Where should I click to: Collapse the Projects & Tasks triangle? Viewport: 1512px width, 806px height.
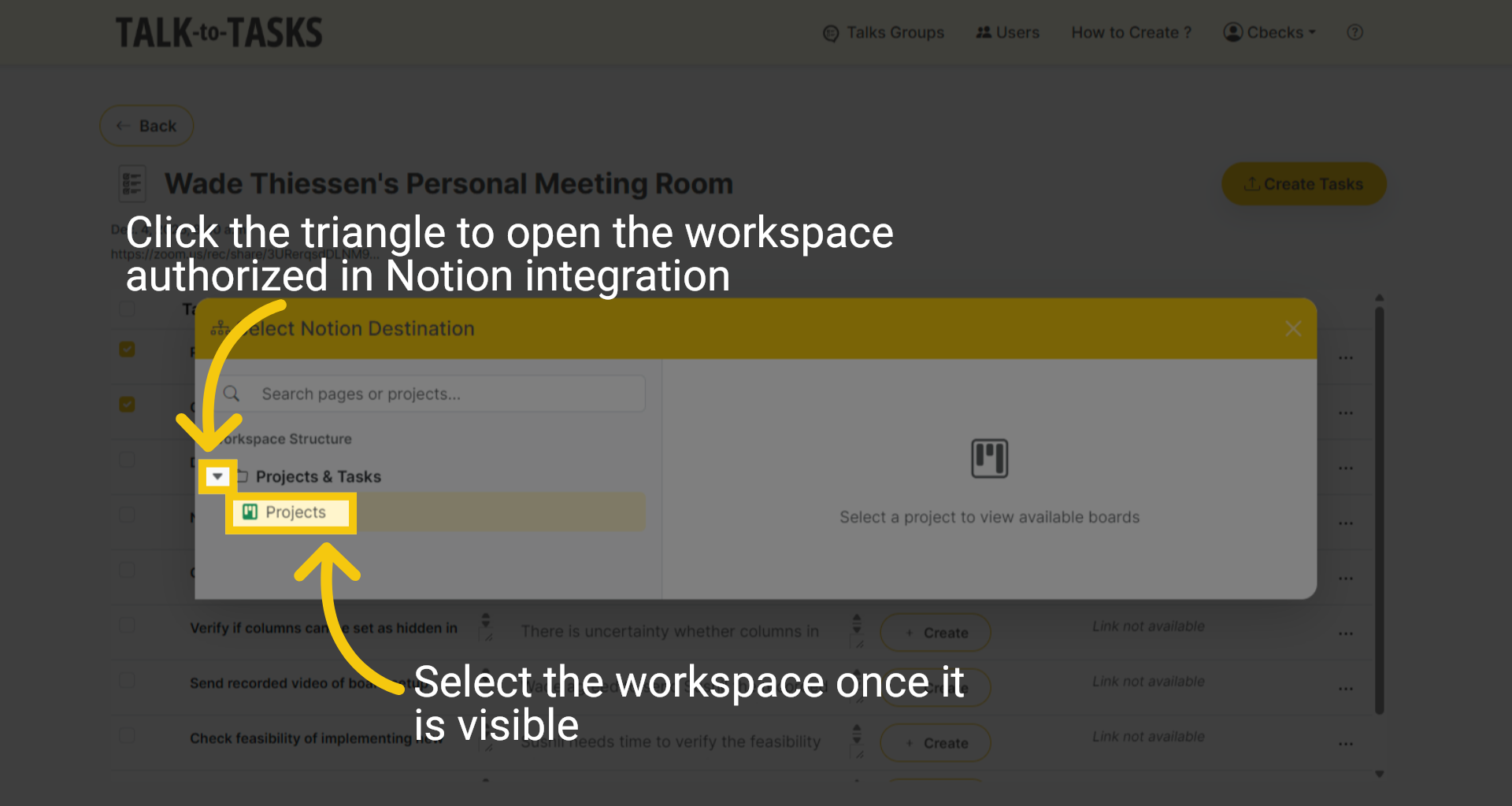(217, 476)
